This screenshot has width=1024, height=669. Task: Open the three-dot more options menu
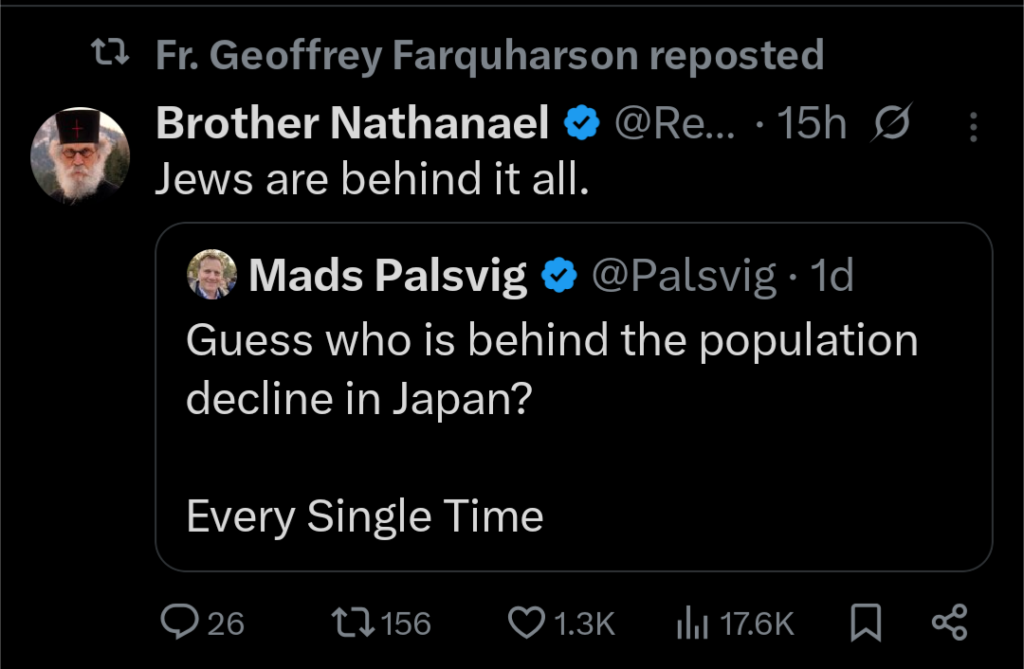(x=973, y=126)
